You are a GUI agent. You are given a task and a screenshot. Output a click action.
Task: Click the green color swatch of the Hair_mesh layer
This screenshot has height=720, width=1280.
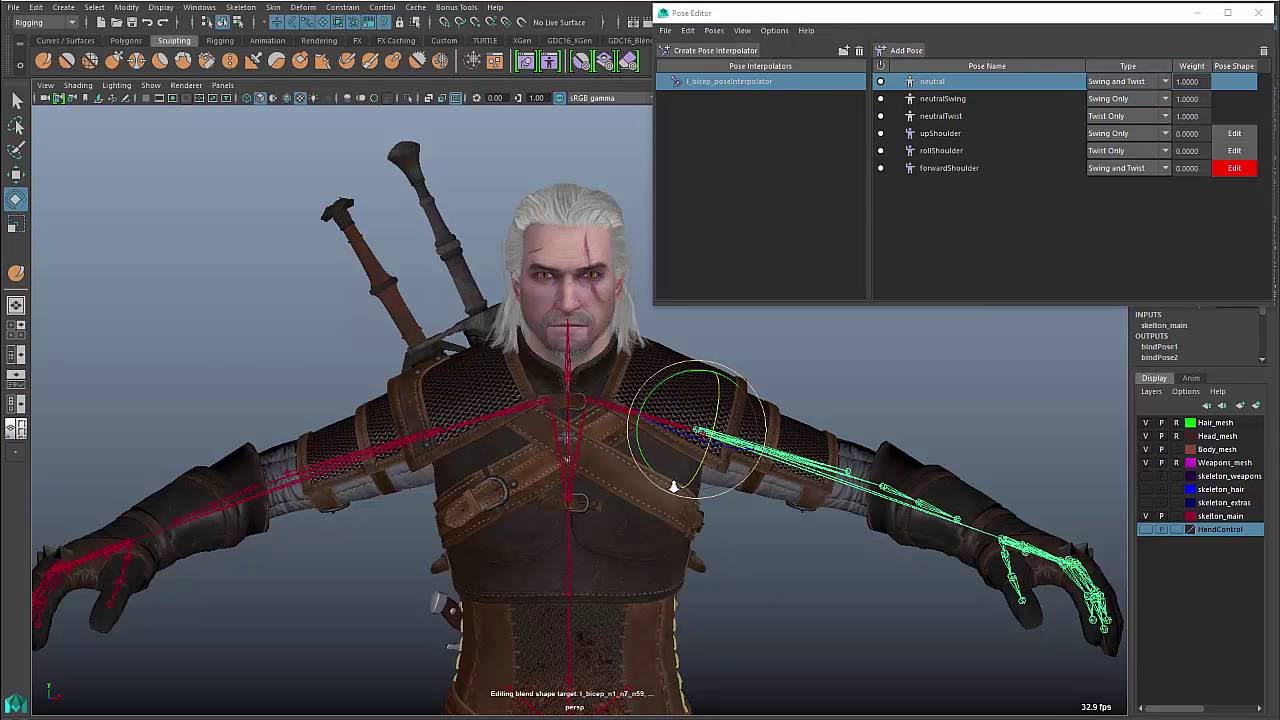tap(1190, 423)
